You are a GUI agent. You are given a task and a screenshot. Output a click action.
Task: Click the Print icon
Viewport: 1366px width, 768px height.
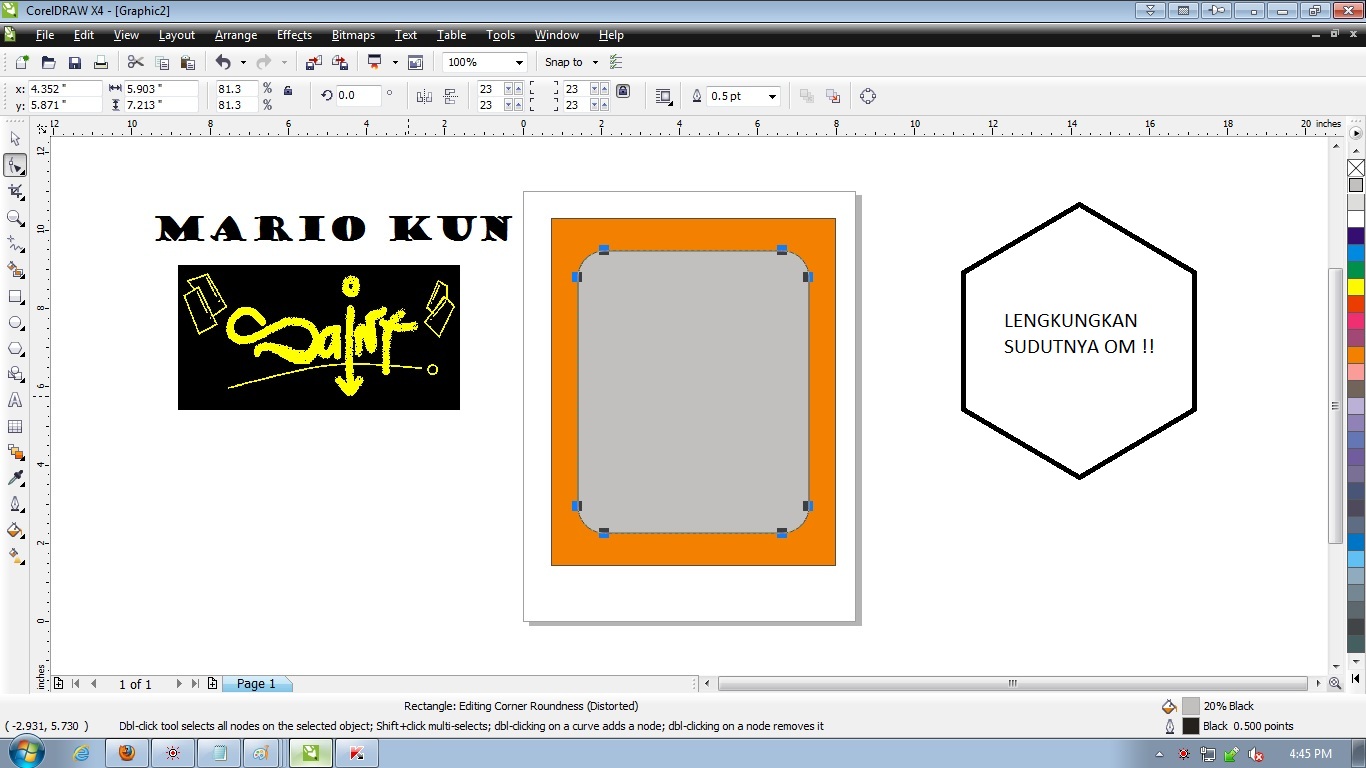(x=100, y=61)
